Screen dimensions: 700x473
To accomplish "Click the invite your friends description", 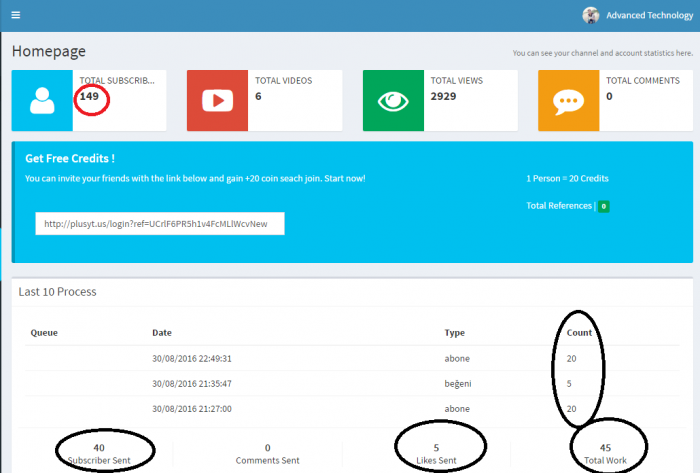I will tap(195, 178).
